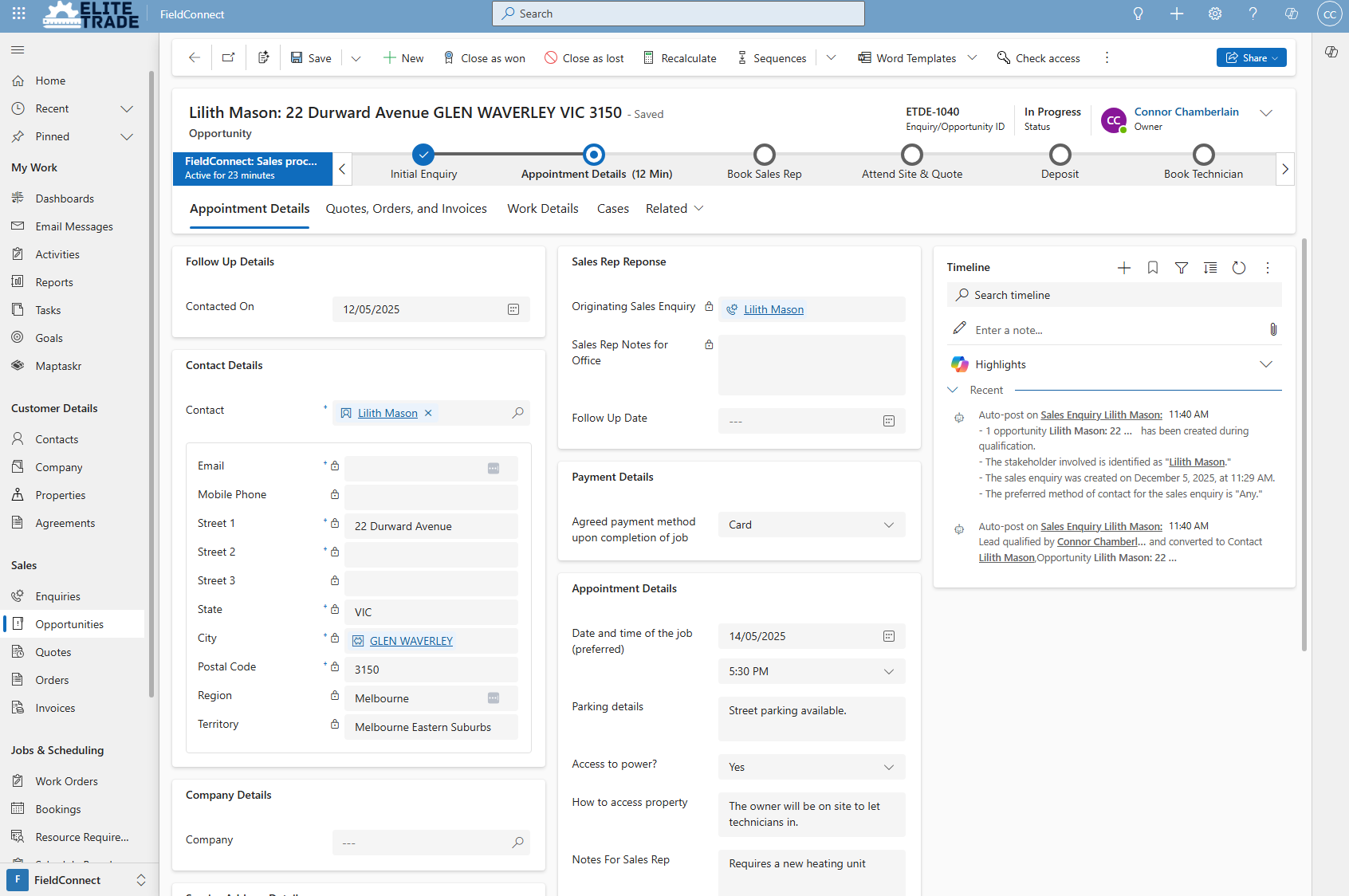Collapse the Highlights section

coord(1266,364)
